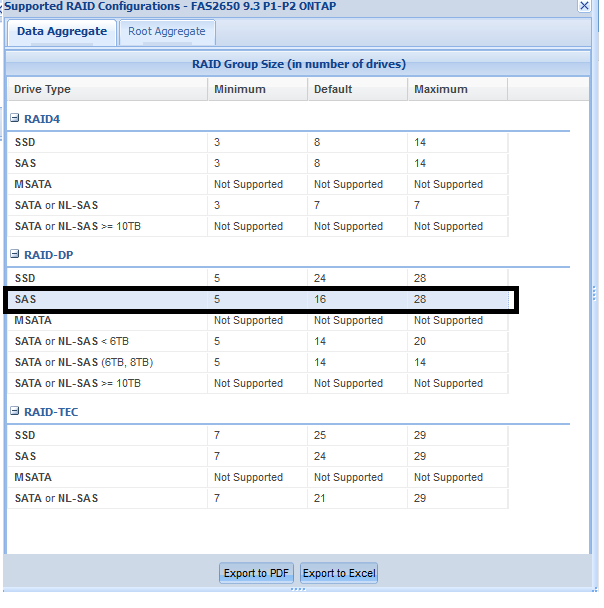
Task: Click default value 25 in RAID-TEC SSD row
Action: click(320, 435)
